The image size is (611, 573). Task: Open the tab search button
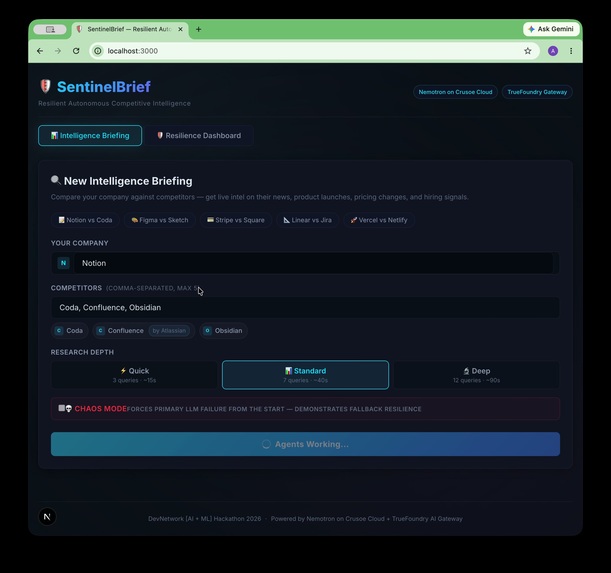(x=50, y=29)
